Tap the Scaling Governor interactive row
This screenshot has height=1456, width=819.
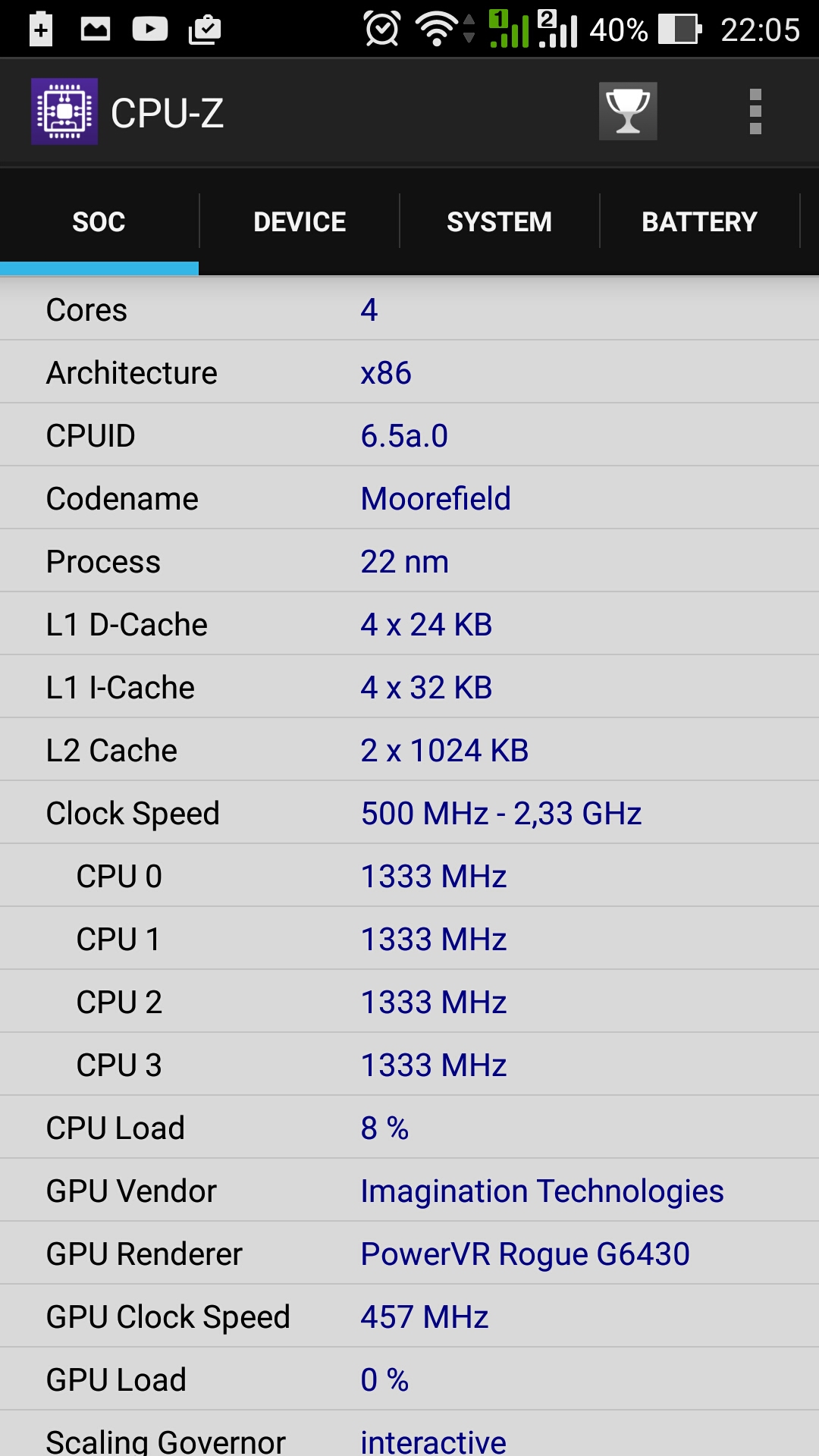409,1439
